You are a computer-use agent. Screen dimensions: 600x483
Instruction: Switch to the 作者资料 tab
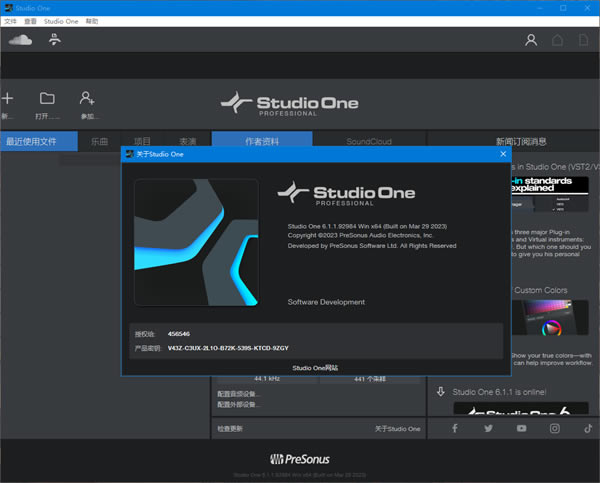[x=263, y=141]
